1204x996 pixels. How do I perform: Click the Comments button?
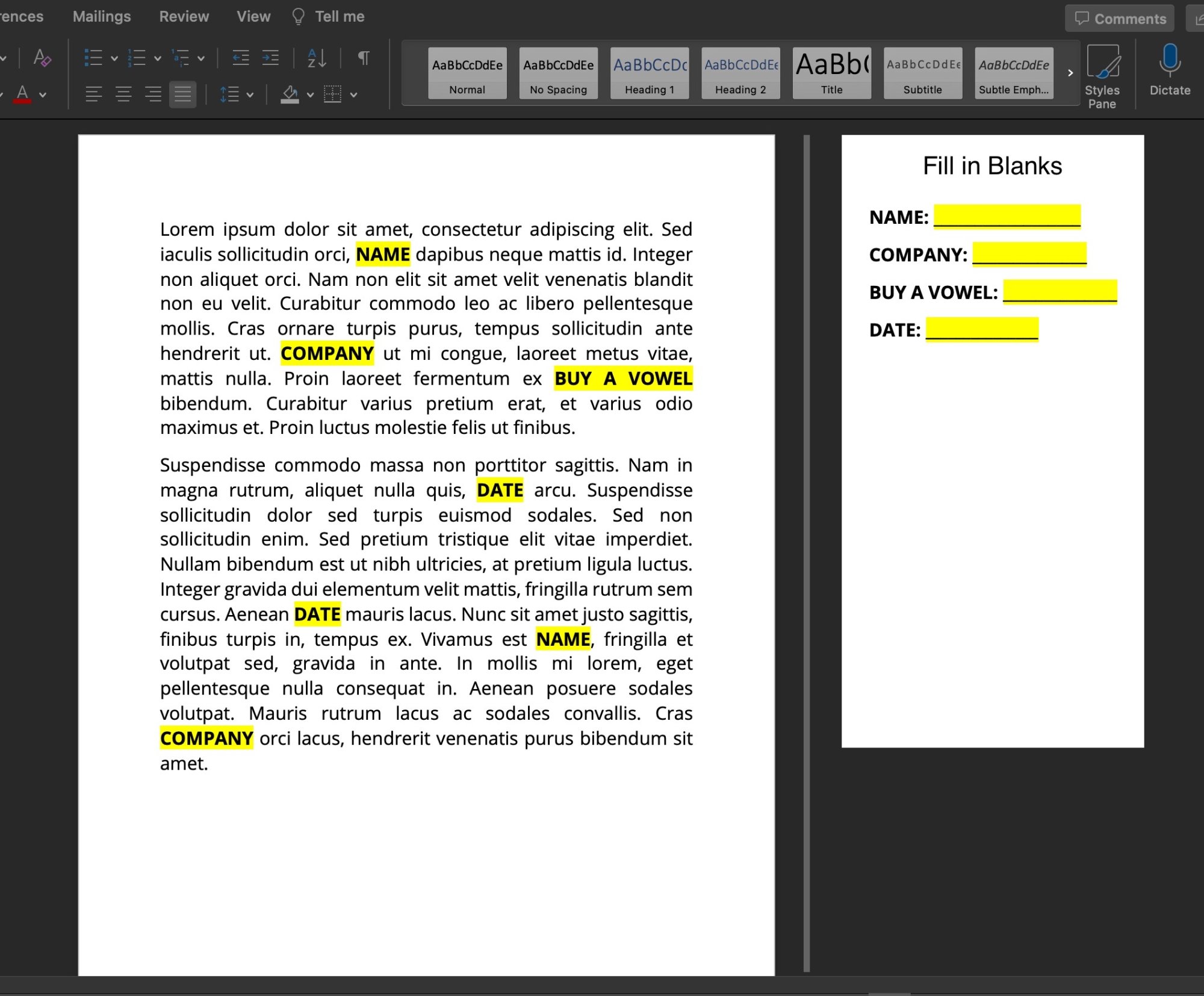tap(1120, 19)
